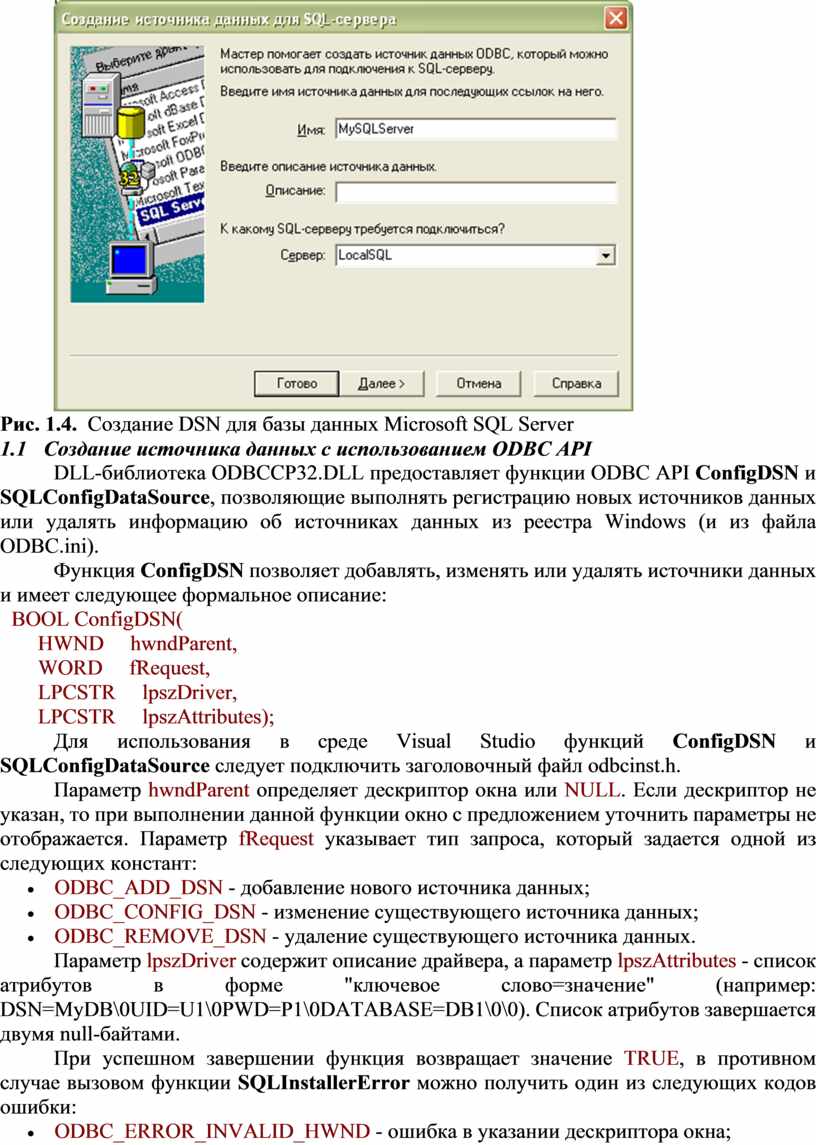This screenshot has height=1145, width=816.
Task: Click the "Сервер:" label in the dialog
Action: point(303,256)
